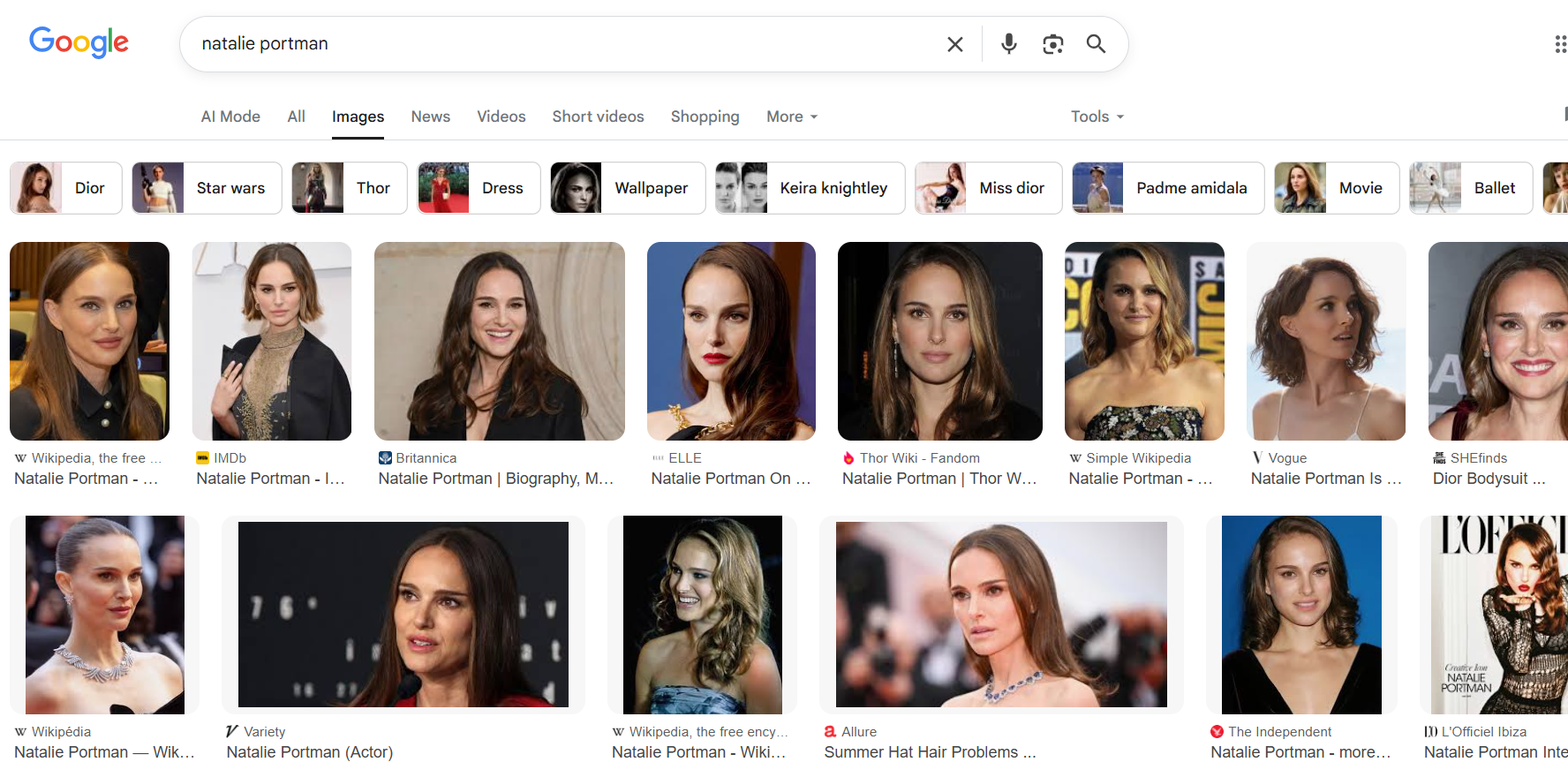
Task: Open the 'Natalie Portman — Wik...' title link
Action: click(x=104, y=752)
